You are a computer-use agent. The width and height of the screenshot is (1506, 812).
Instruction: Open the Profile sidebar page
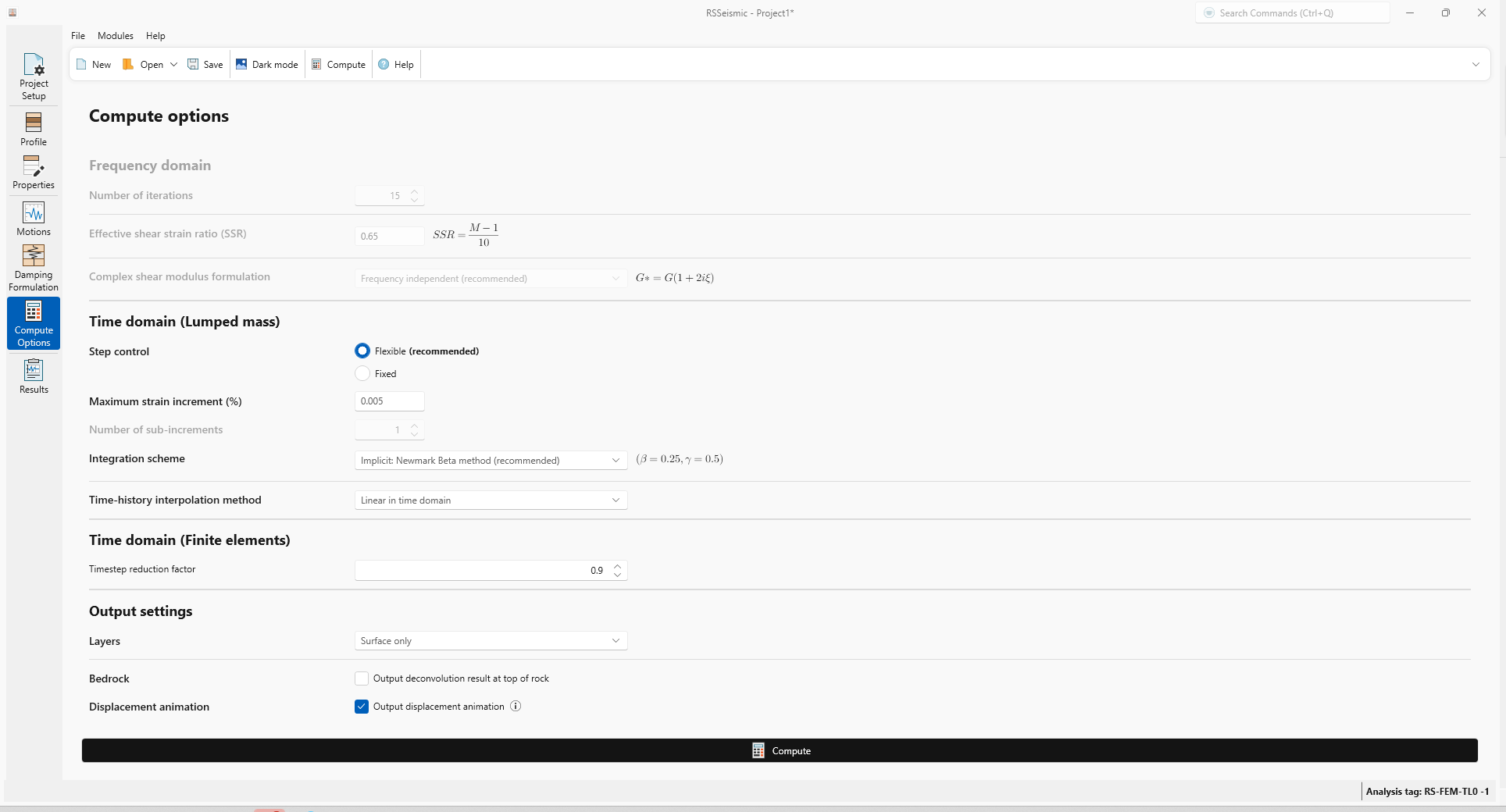34,129
